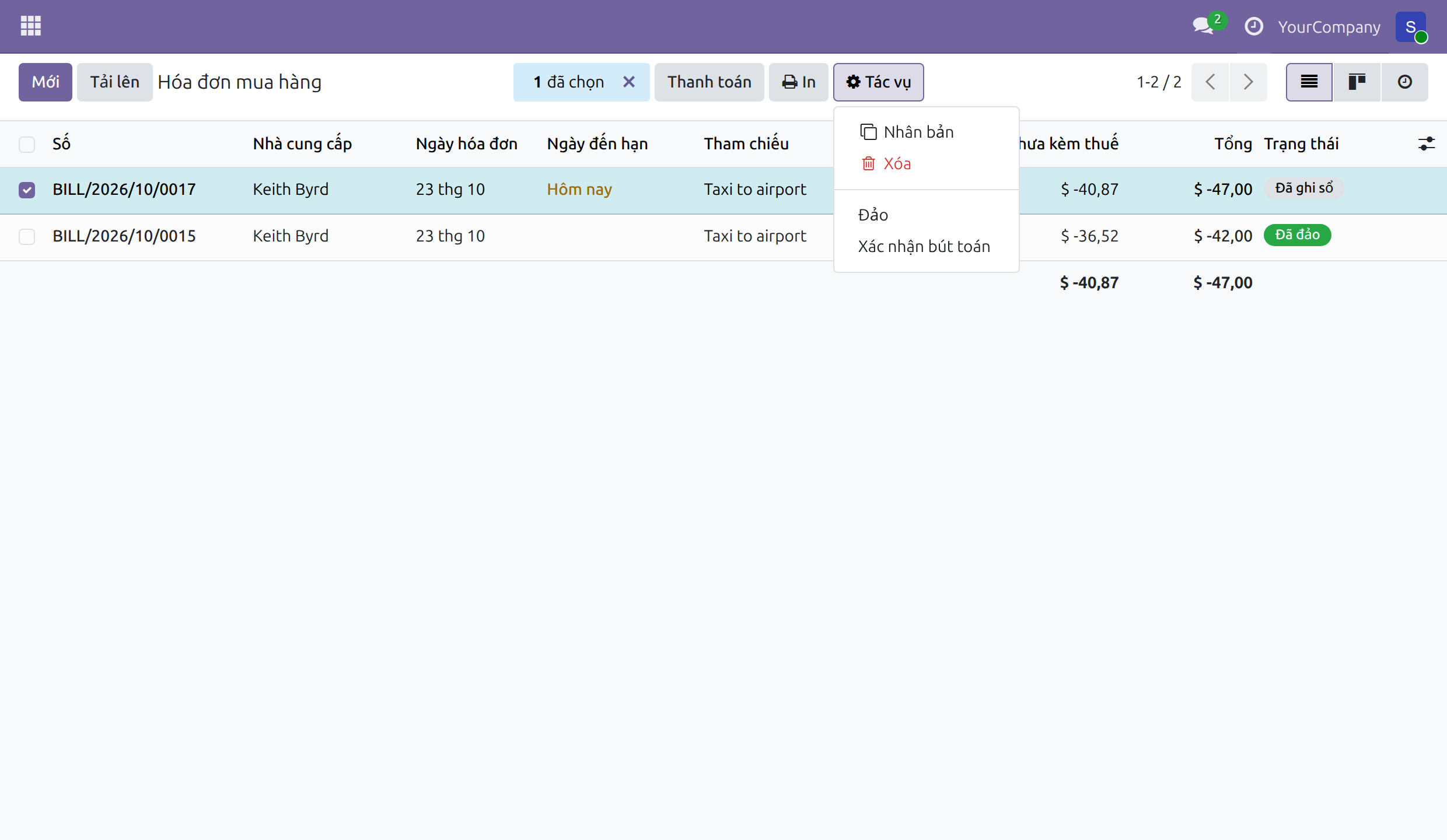The width and height of the screenshot is (1447, 840).
Task: Open the In print dropdown
Action: (x=798, y=82)
